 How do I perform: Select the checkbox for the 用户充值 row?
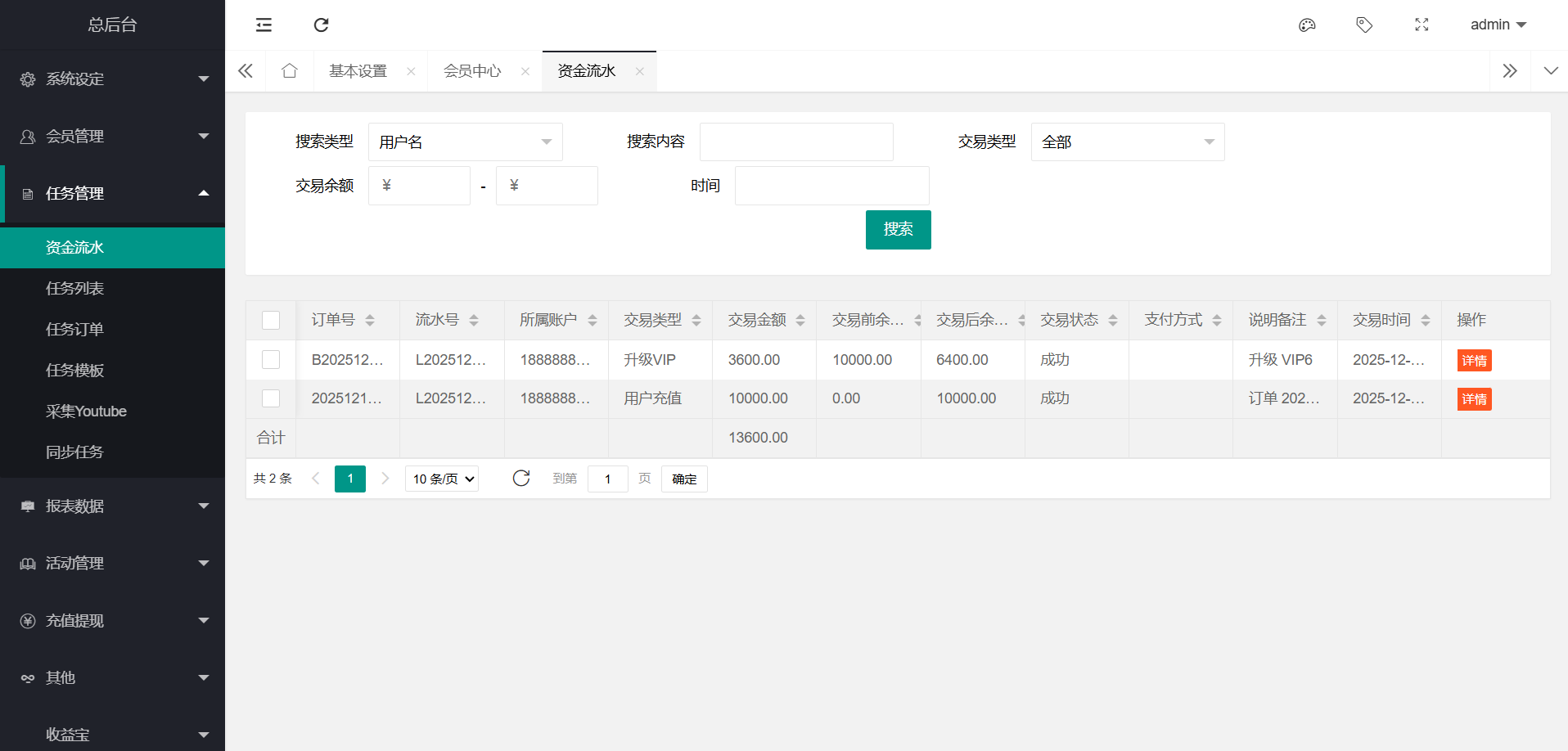271,398
